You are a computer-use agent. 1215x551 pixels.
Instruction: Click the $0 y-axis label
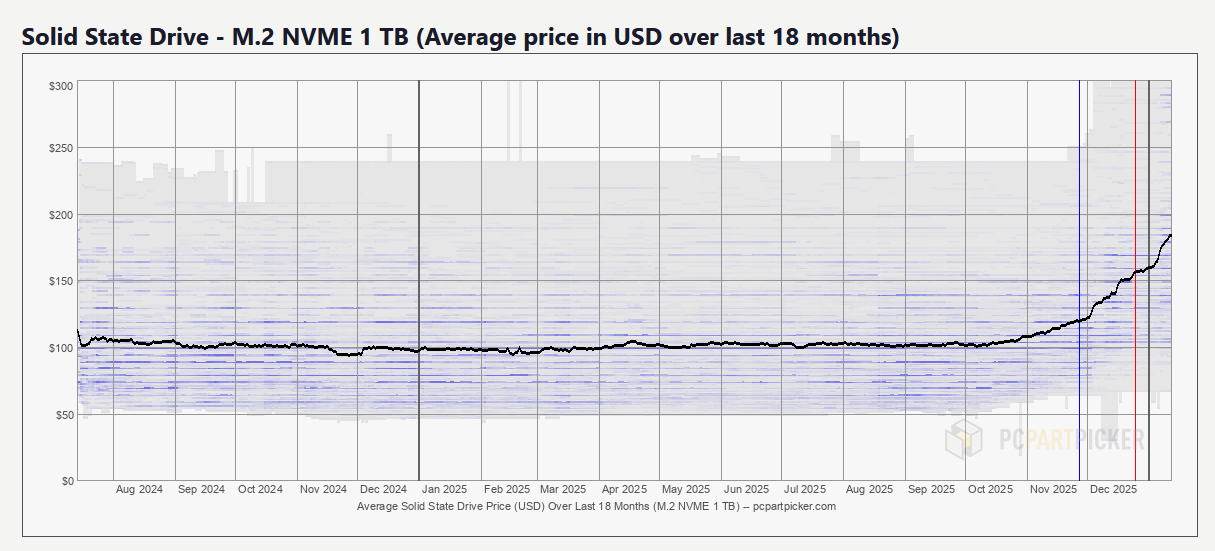tap(67, 481)
